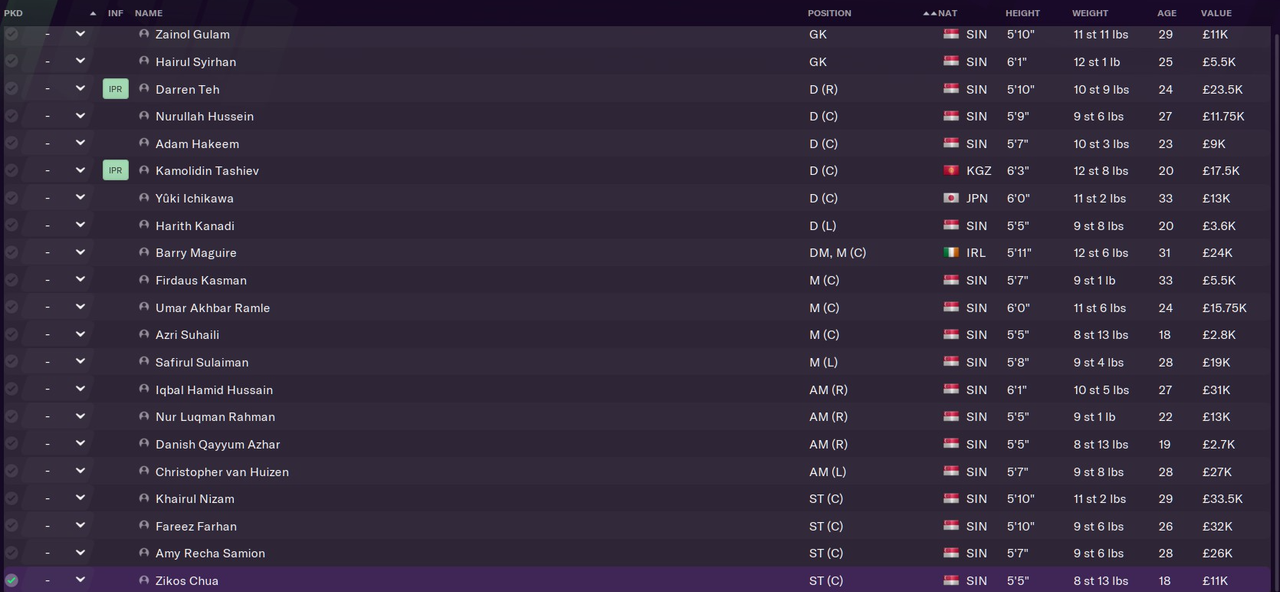Open position dropdown arrow for Nurullah Hussein

80,116
